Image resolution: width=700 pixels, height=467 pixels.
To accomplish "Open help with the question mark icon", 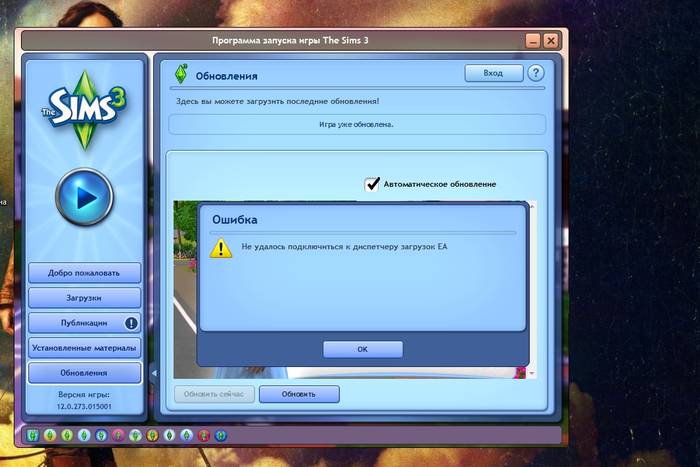I will pos(536,73).
